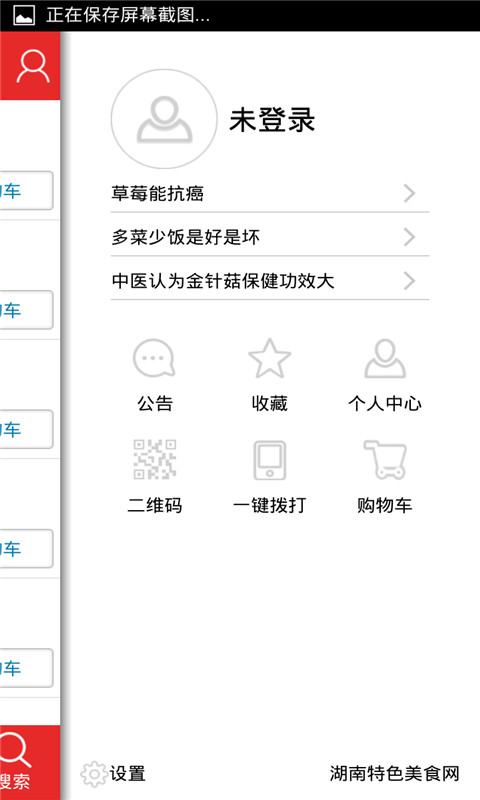Click the 设置 settings label
The height and width of the screenshot is (800, 480).
(128, 773)
